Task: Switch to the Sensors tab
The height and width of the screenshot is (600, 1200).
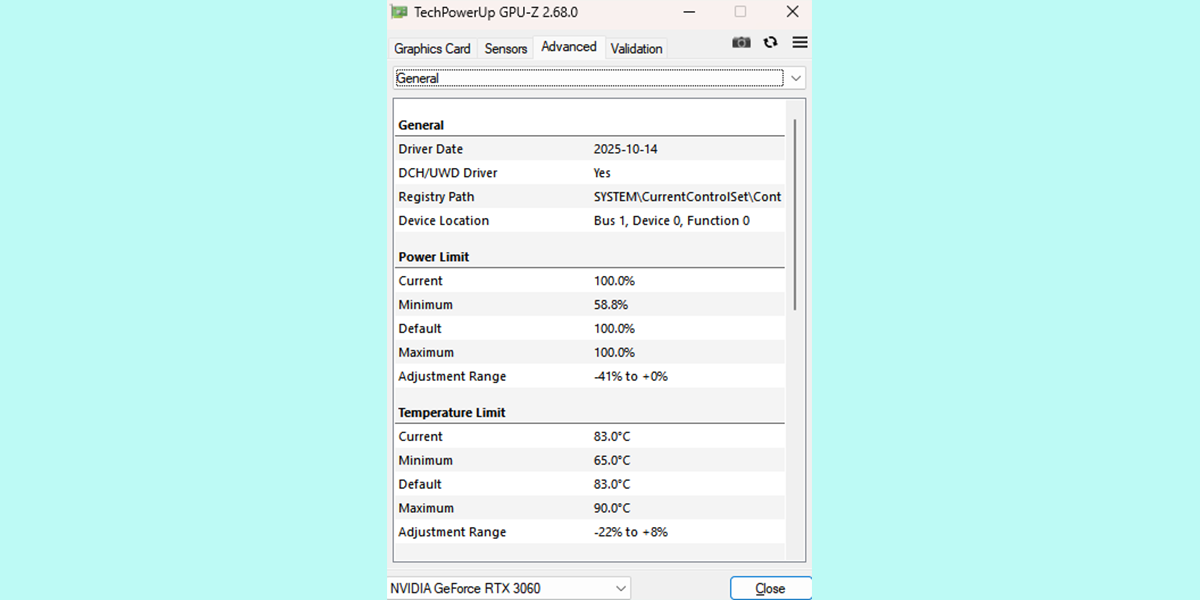Action: coord(506,48)
